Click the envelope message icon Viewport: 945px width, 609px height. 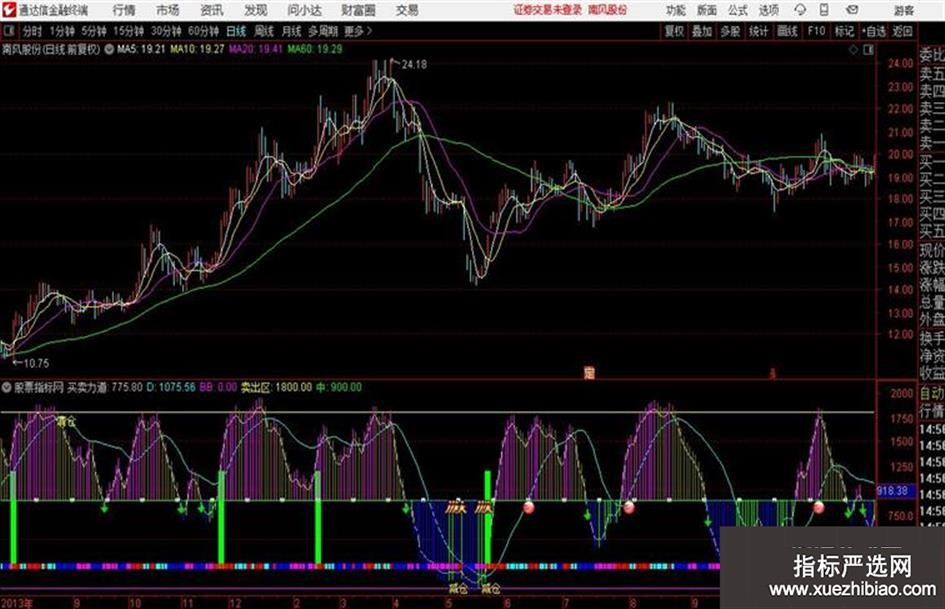[x=852, y=10]
